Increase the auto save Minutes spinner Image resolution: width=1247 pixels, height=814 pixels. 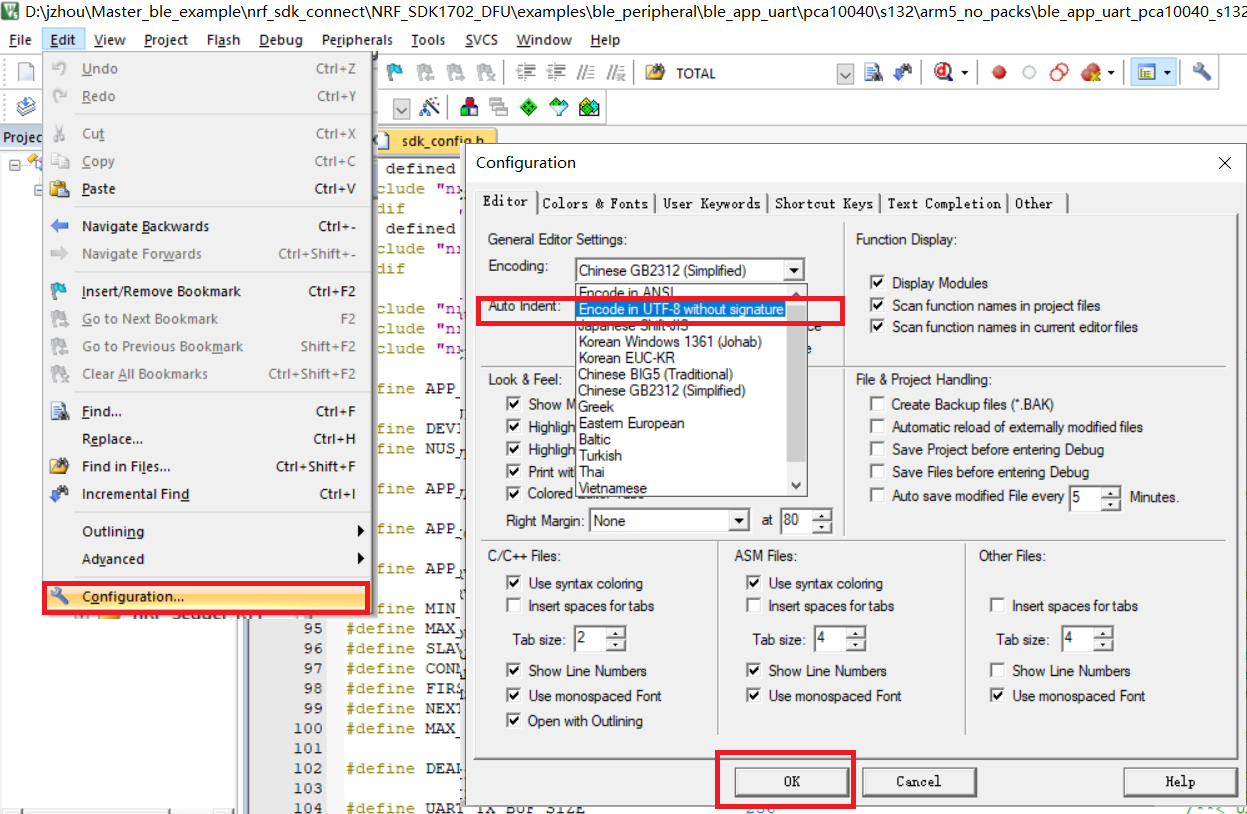[1111, 490]
